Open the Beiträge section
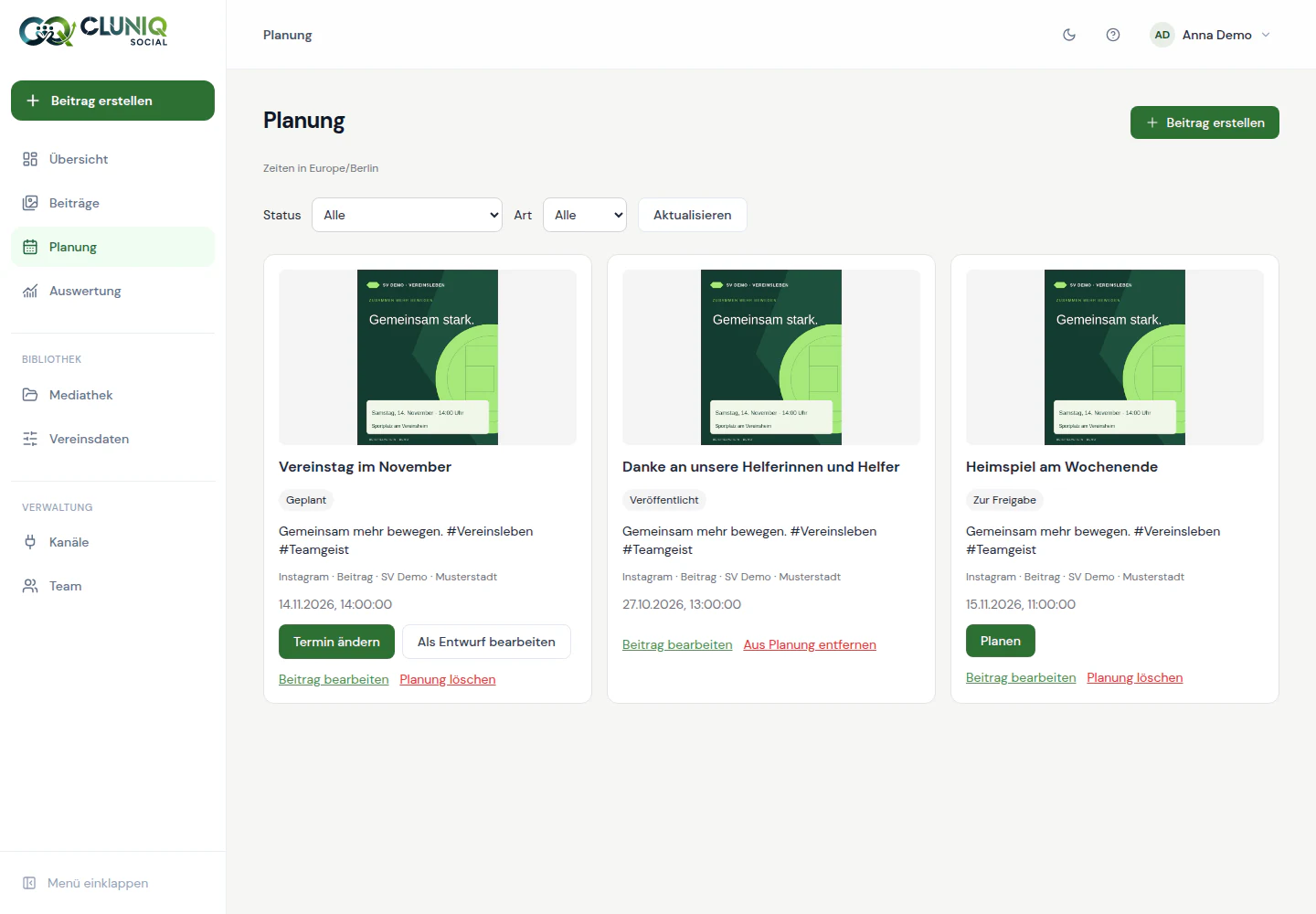The width and height of the screenshot is (1316, 914). point(112,203)
